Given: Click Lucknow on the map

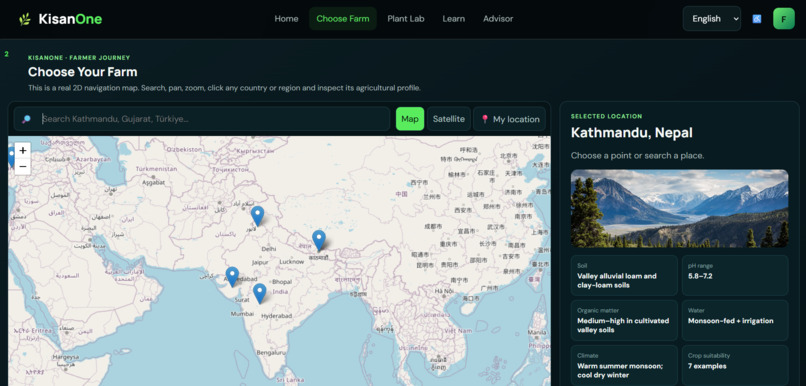Looking at the screenshot, I should [291, 262].
